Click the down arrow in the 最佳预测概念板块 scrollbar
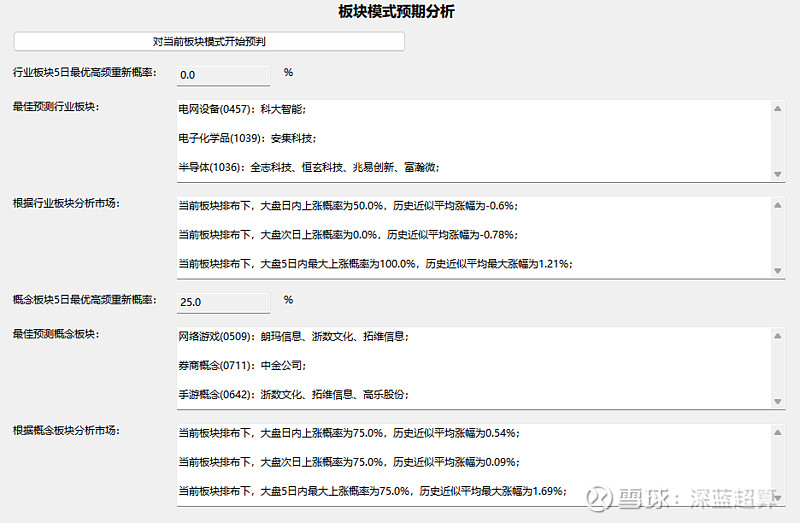The image size is (800, 523). pos(778,401)
